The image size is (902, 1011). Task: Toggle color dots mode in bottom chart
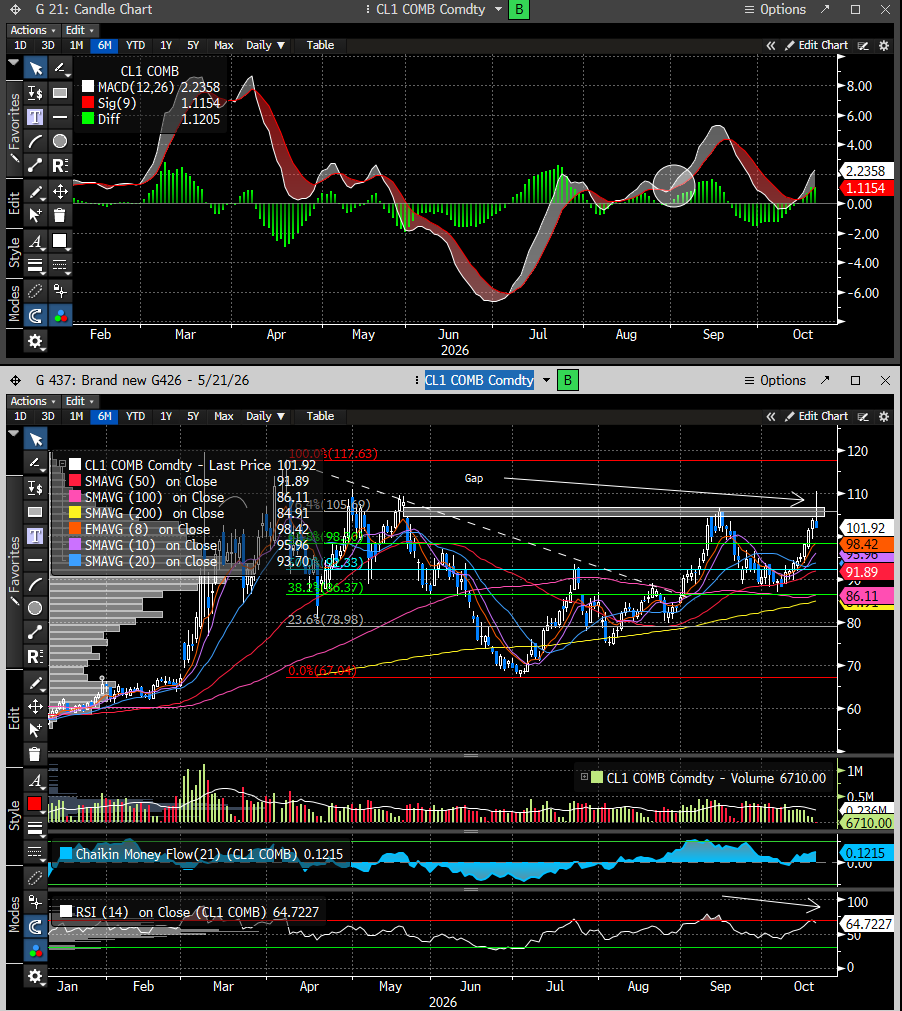point(35,951)
